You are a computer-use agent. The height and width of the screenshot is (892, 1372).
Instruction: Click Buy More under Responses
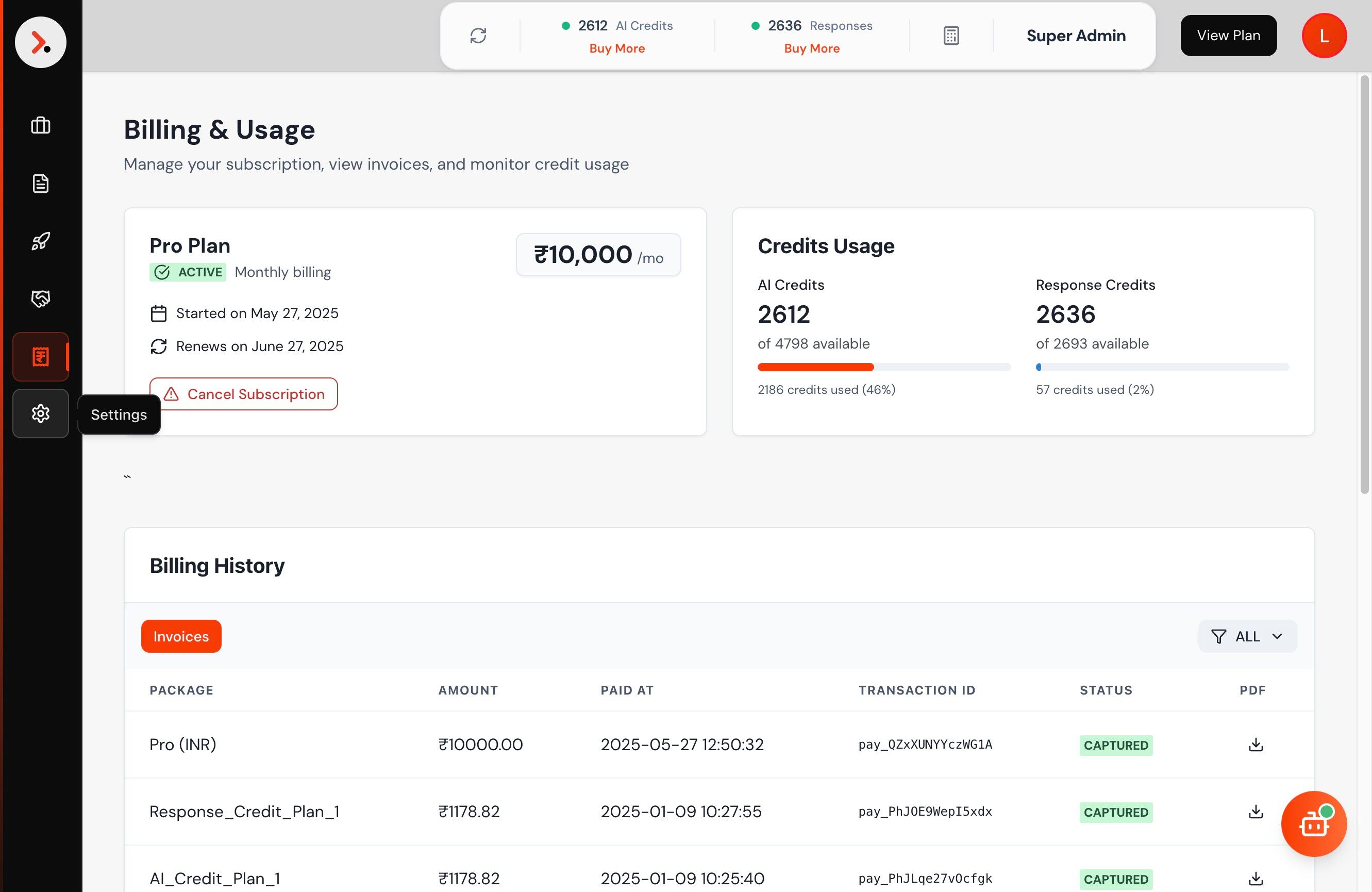811,48
